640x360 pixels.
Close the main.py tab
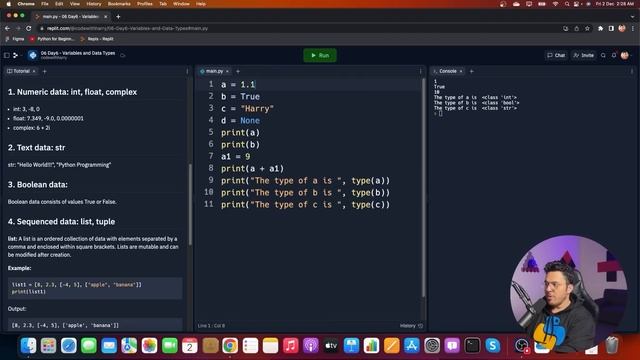227,71
